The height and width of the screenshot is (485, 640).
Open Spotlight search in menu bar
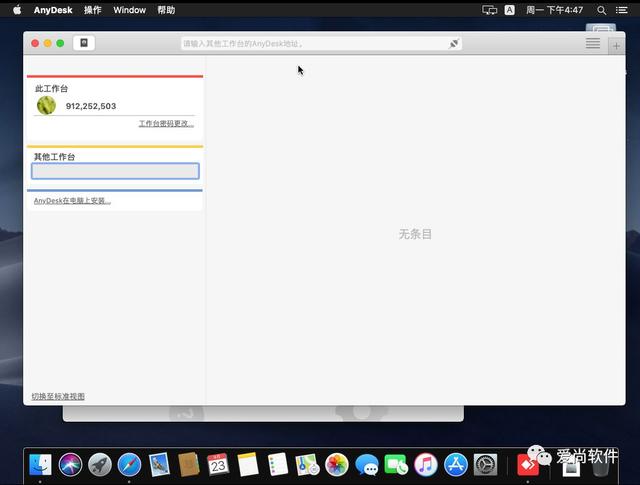click(601, 10)
